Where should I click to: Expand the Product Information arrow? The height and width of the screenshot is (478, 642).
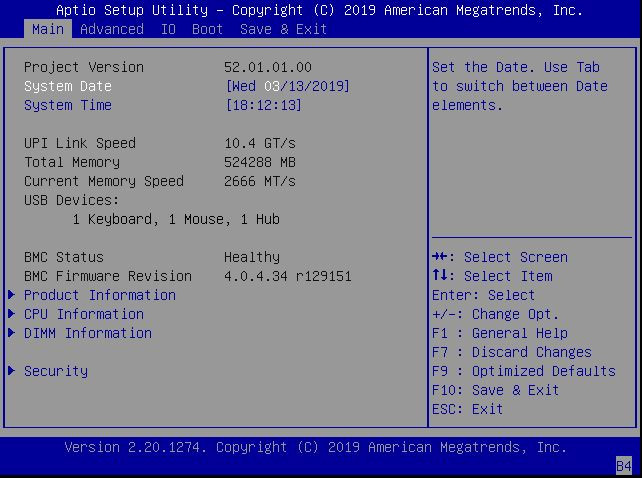[11, 295]
